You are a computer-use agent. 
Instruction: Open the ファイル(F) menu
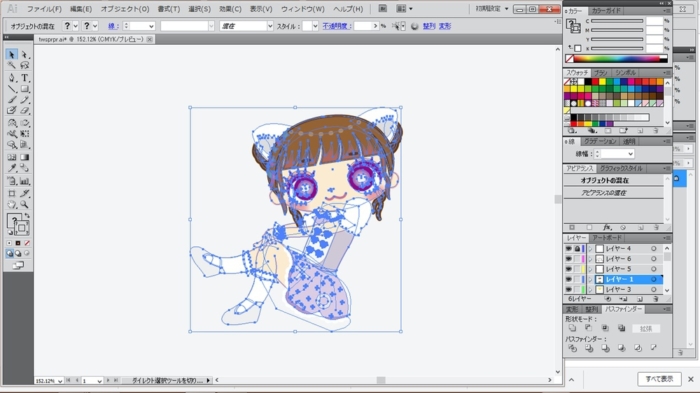44,9
